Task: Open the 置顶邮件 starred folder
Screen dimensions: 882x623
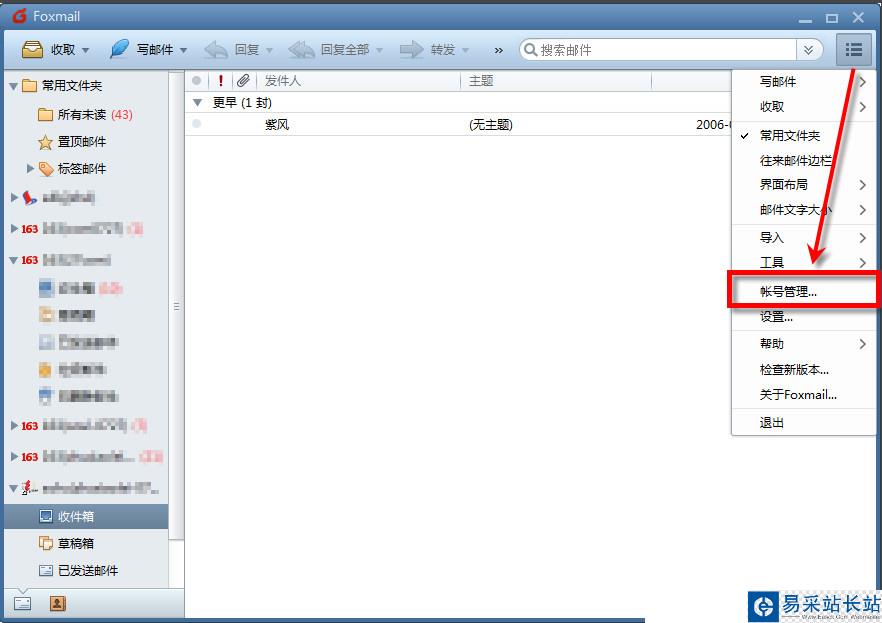Action: coord(82,142)
